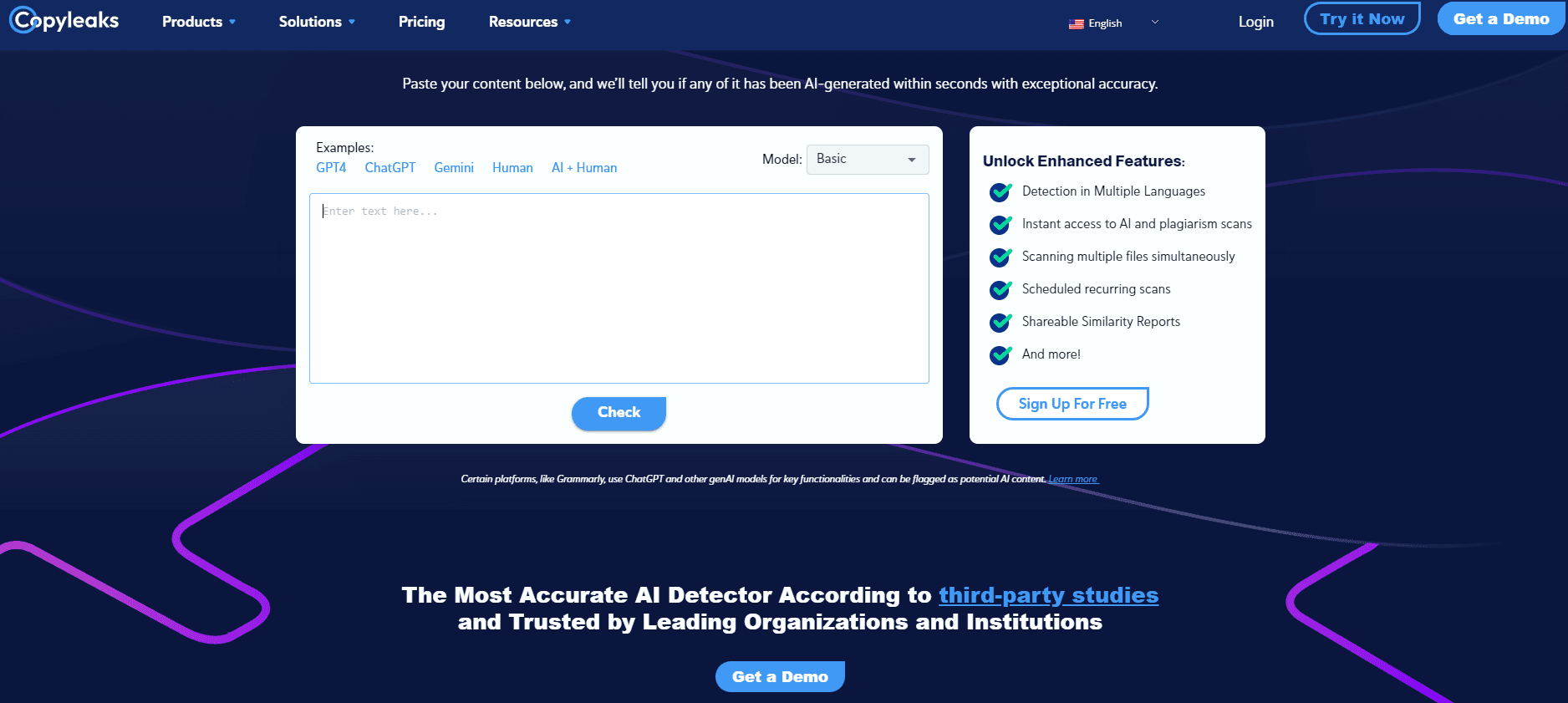Click the US flag language icon
This screenshot has height=703, width=1568.
(x=1076, y=24)
